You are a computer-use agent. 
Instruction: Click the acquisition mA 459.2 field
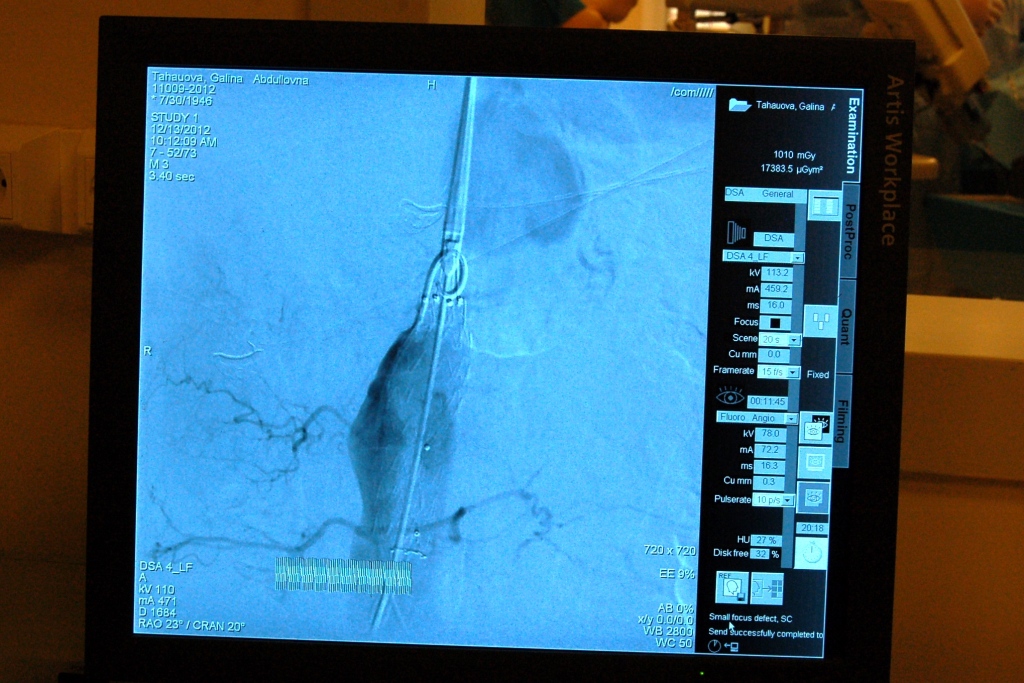coord(776,289)
